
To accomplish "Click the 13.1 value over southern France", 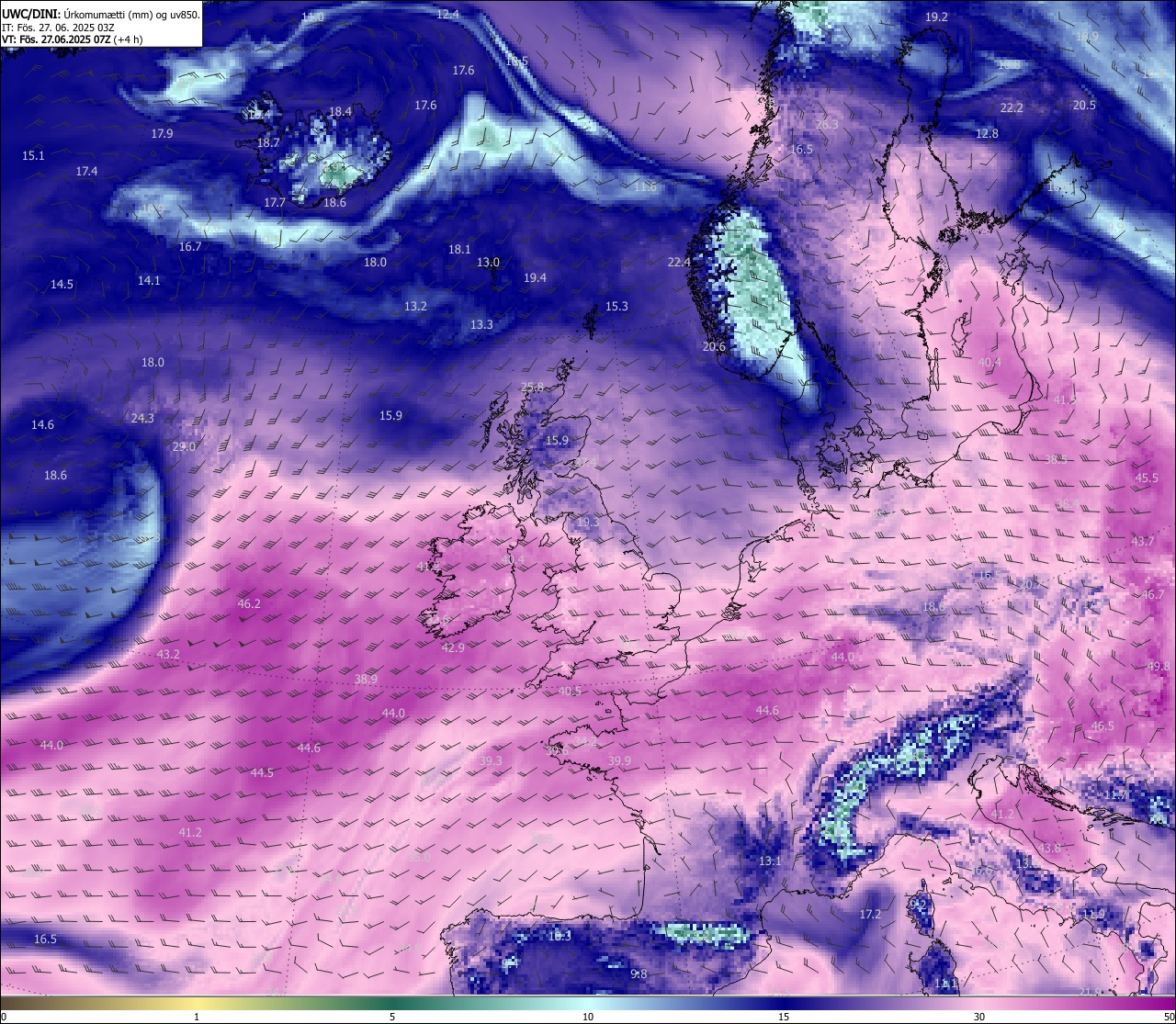I will pos(770,861).
